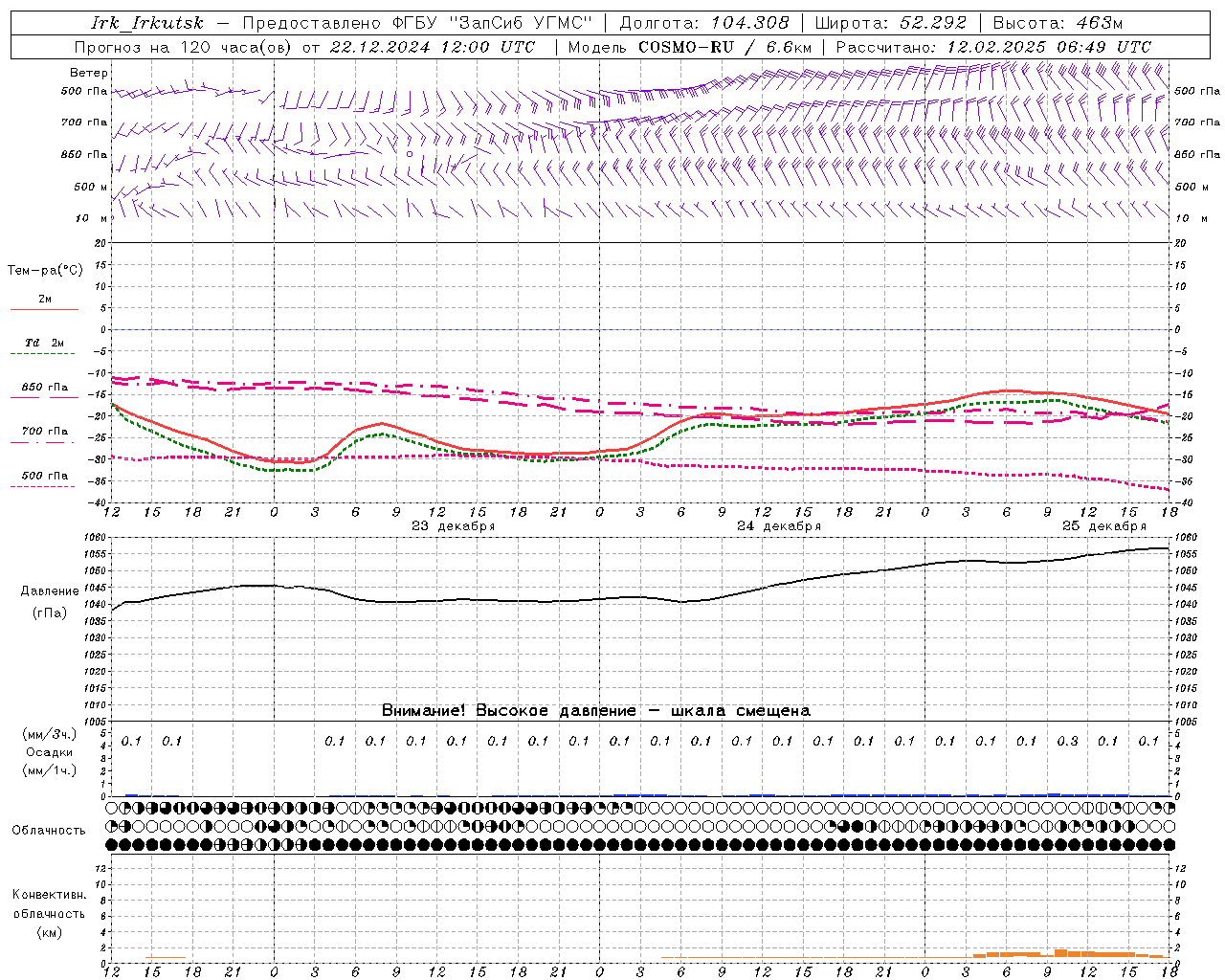Click the Облачность cloudiness label
This screenshot has height=980, width=1225.
tap(49, 830)
